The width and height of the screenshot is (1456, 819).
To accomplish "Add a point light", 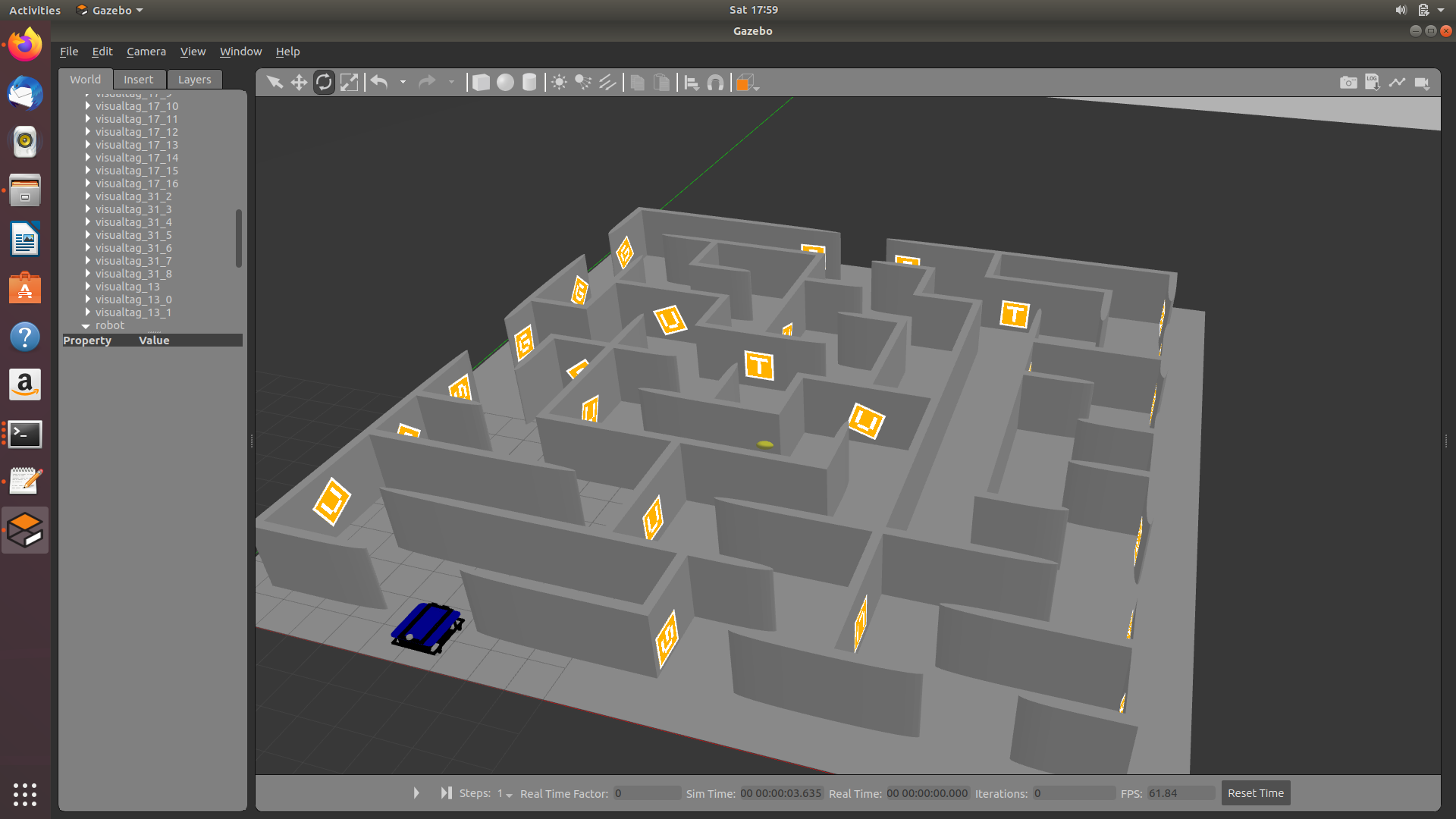I will 559,82.
